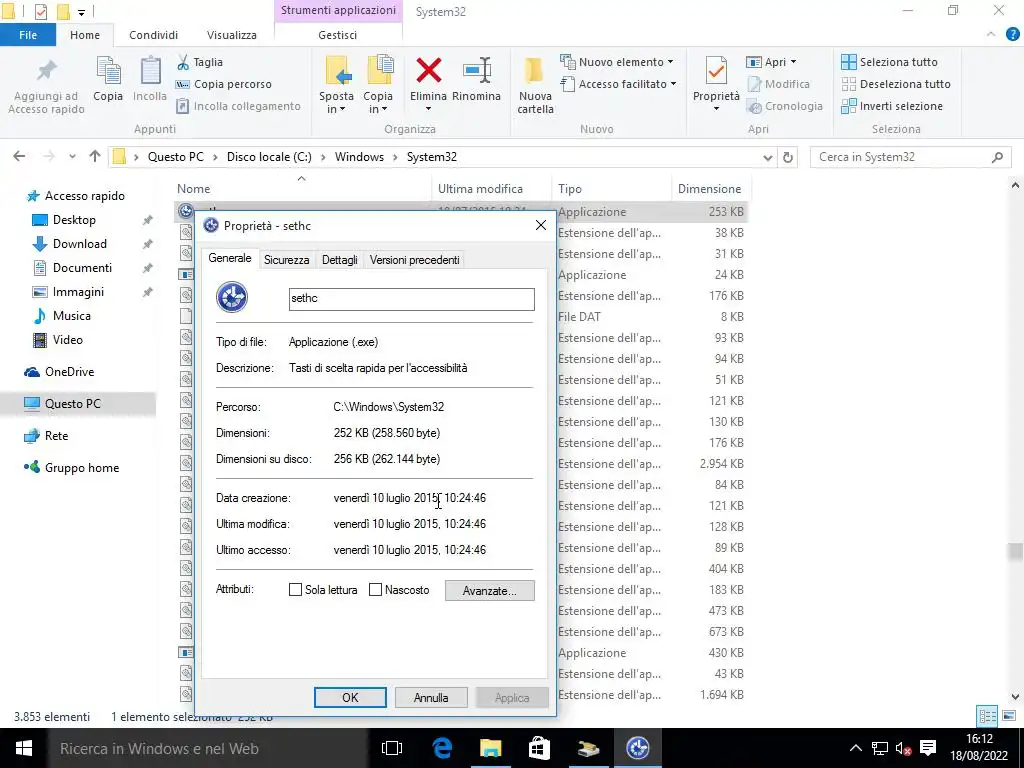Expand the Nuovo elemento dropdown
The image size is (1024, 768).
670,62
